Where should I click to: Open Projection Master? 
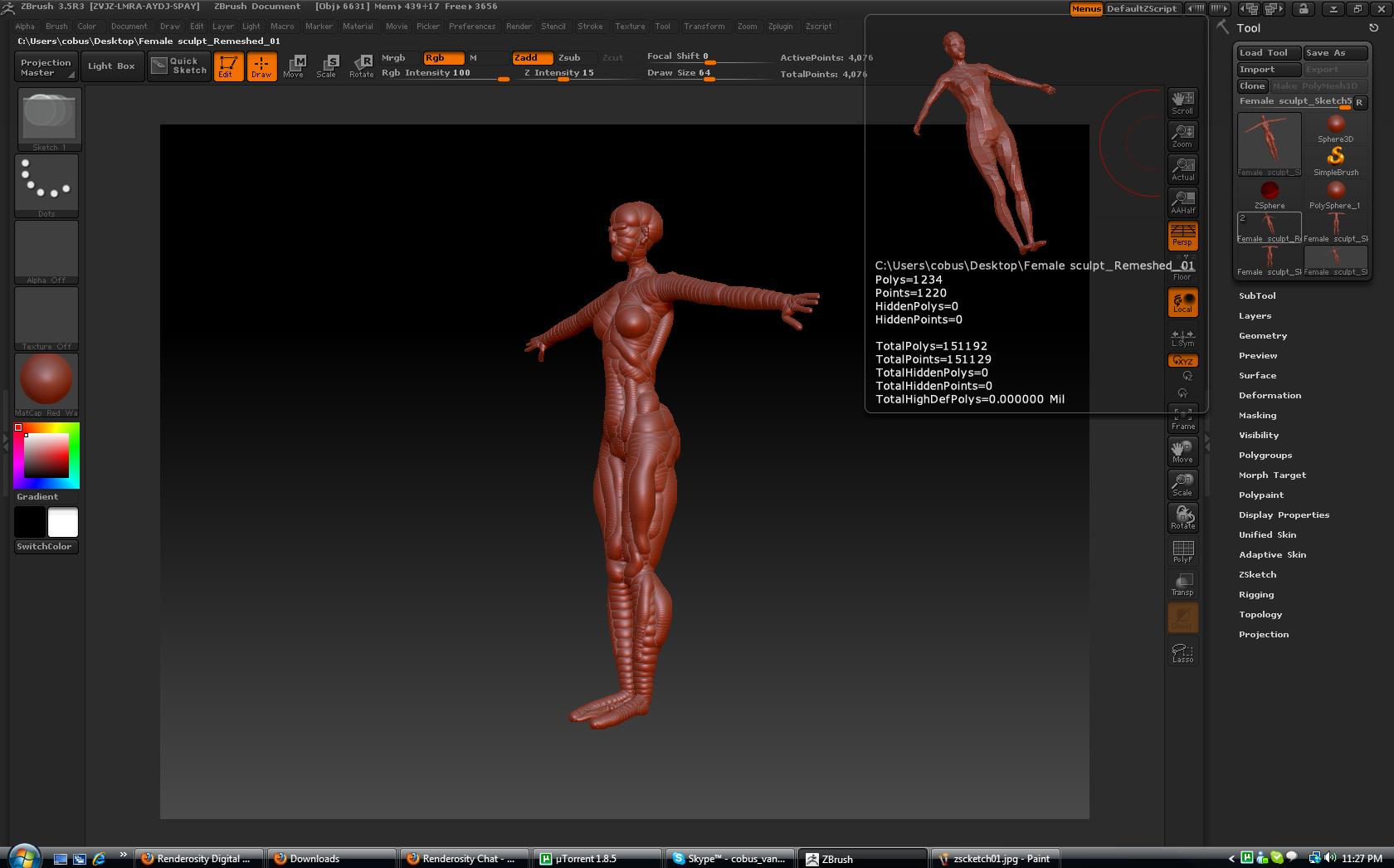coord(46,67)
